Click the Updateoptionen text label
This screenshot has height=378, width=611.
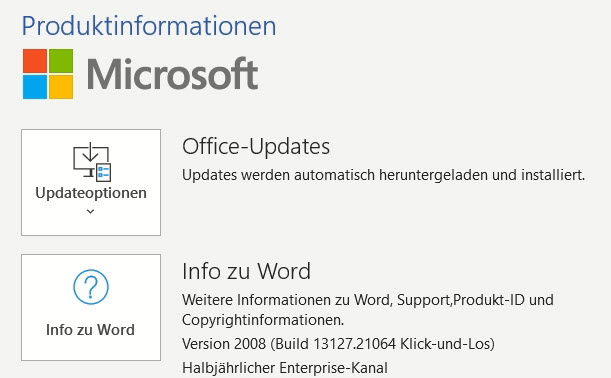click(91, 193)
